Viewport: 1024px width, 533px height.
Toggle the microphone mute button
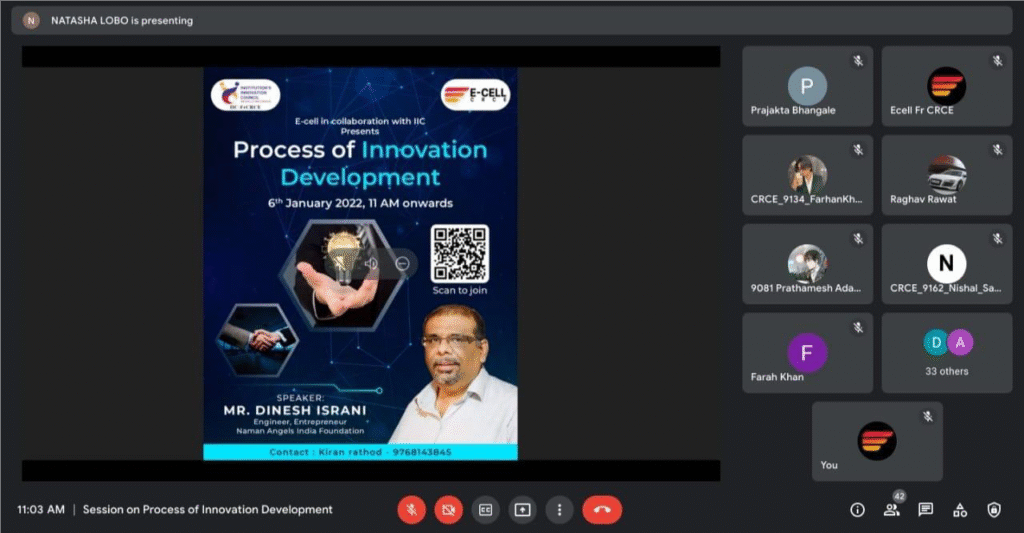[411, 510]
